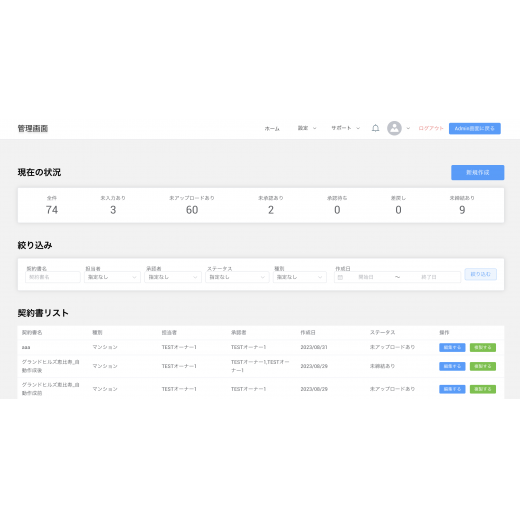Open the ステータス filter dropdown
The width and height of the screenshot is (520, 520).
[x=237, y=277]
